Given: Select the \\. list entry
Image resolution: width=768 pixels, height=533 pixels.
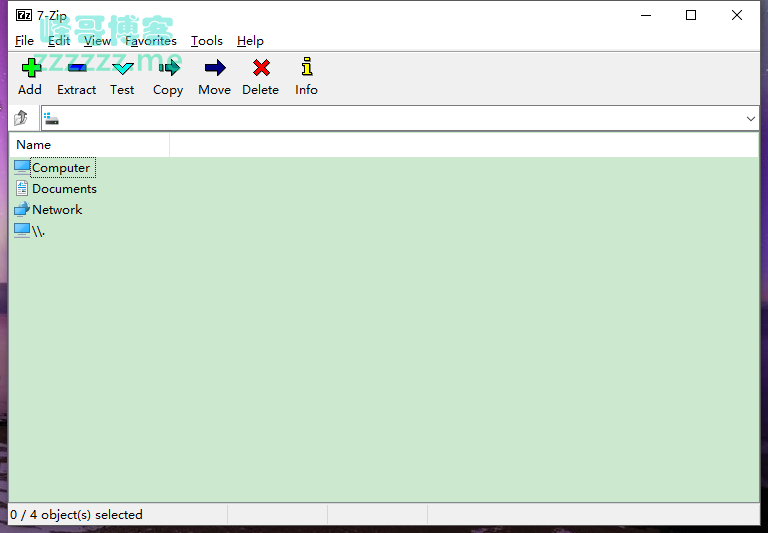Looking at the screenshot, I should coord(38,231).
